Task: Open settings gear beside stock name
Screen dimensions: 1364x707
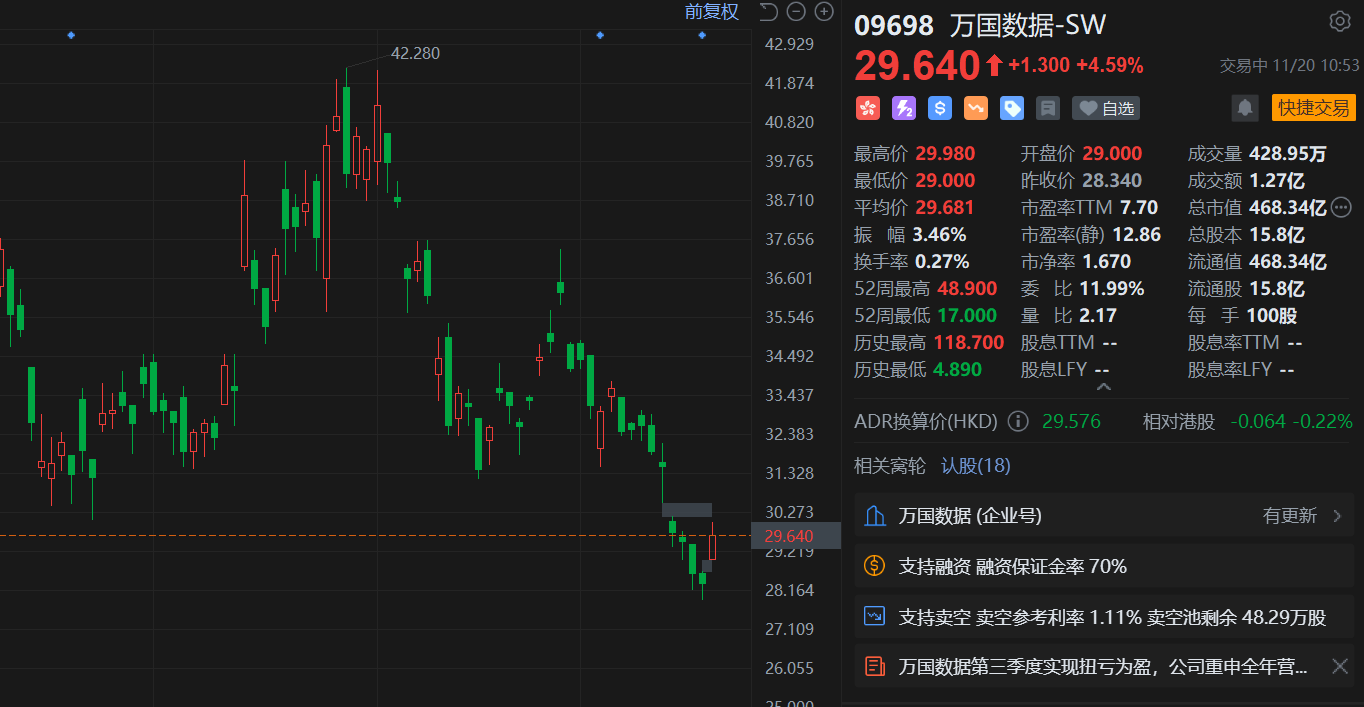Action: (1339, 22)
